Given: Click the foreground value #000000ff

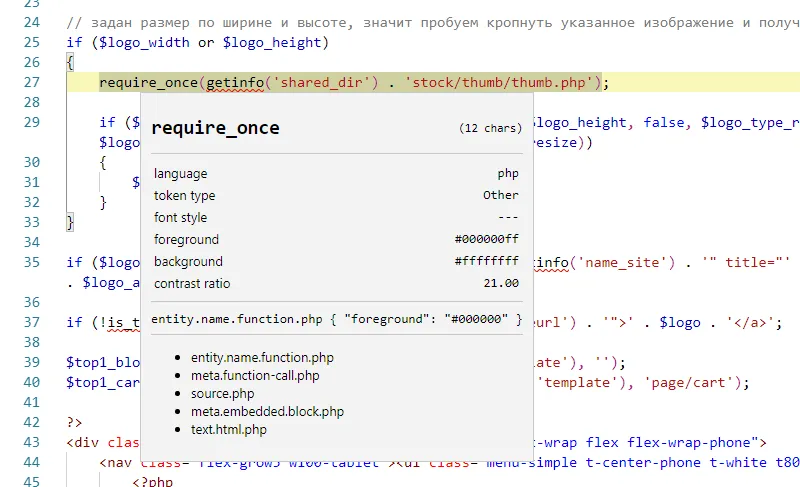Looking at the screenshot, I should (x=486, y=240).
